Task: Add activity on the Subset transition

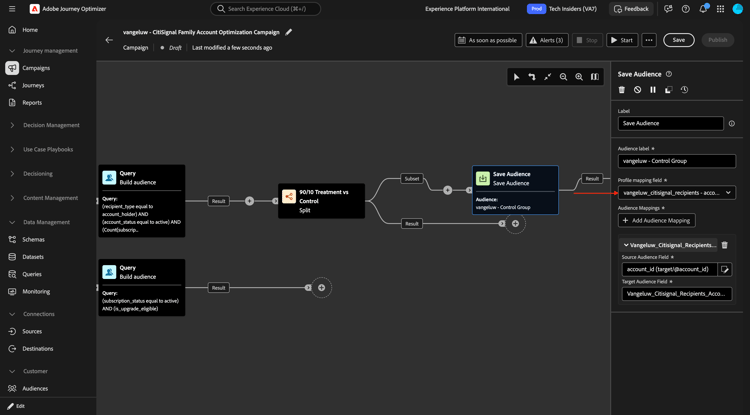Action: (447, 190)
